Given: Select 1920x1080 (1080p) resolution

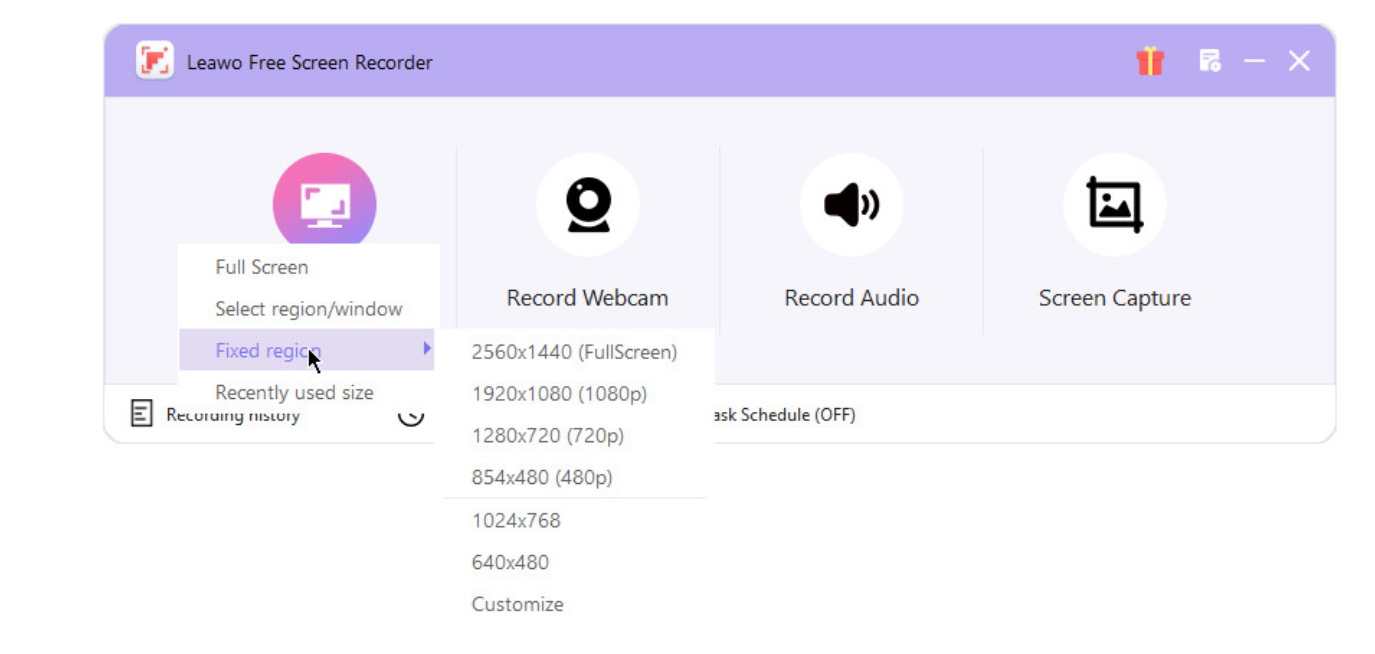Looking at the screenshot, I should (559, 394).
